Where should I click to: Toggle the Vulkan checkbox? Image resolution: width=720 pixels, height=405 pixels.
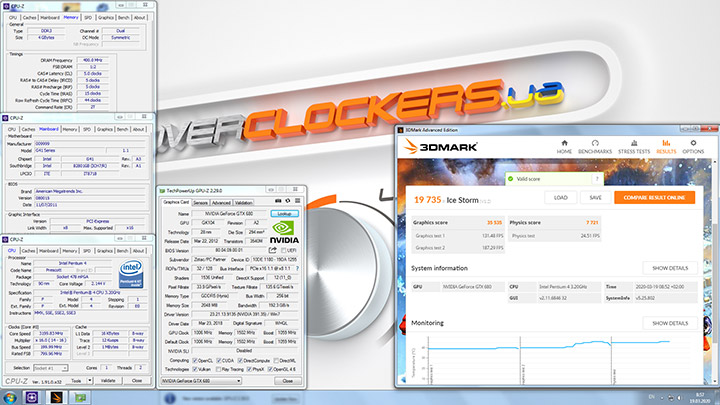coord(195,369)
